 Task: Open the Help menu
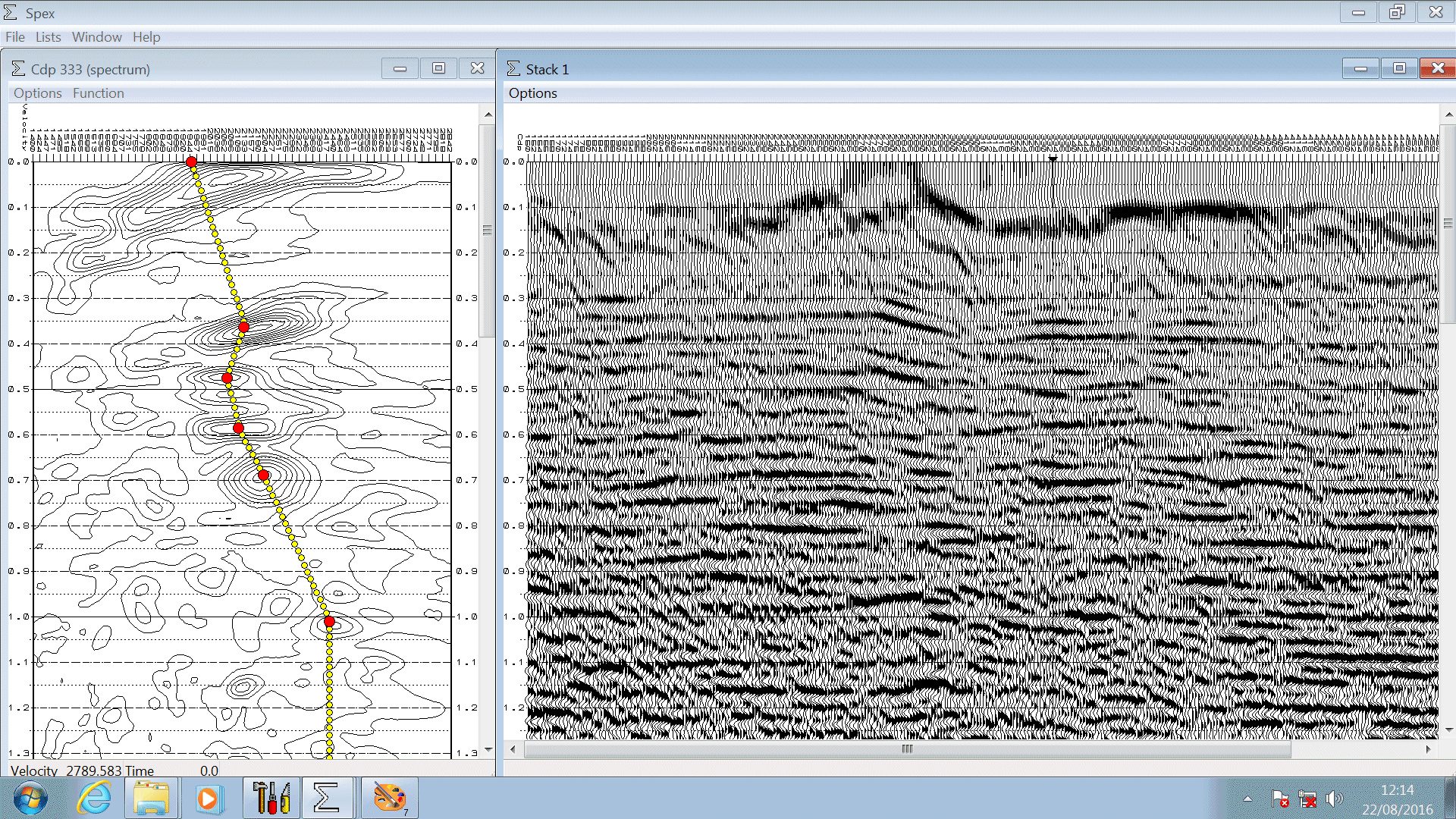point(146,37)
